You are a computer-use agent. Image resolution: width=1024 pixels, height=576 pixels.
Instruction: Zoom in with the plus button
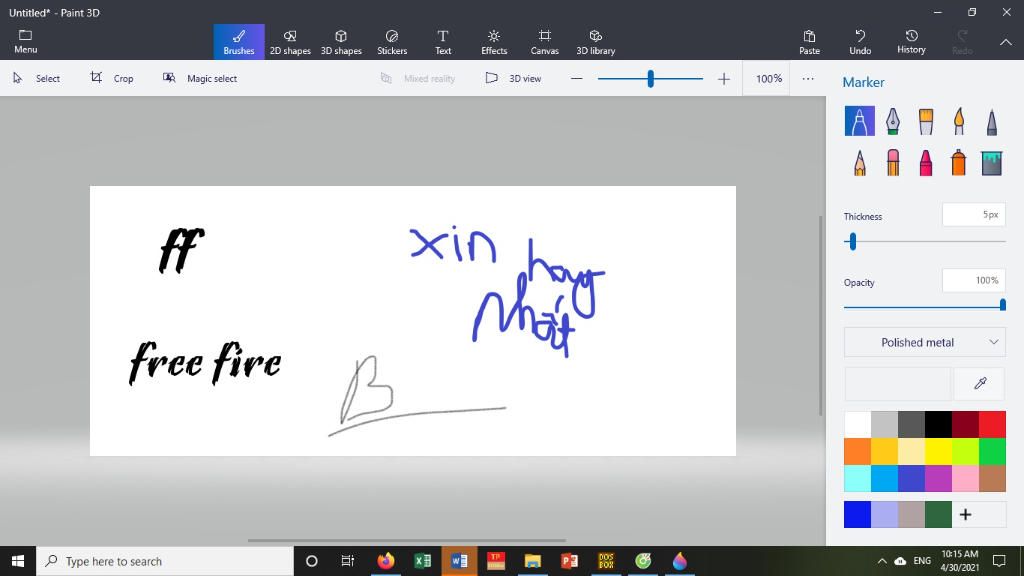pos(724,78)
